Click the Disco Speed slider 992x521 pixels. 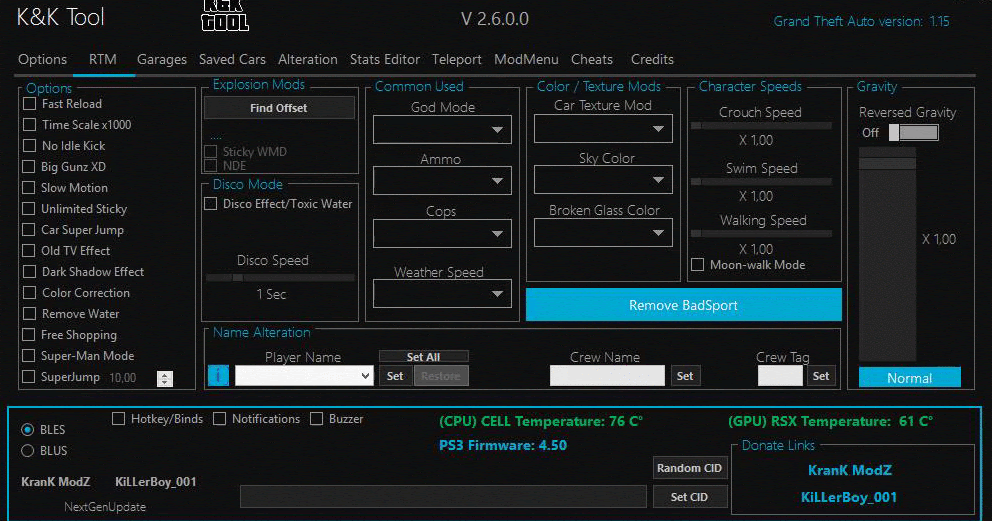tap(280, 278)
